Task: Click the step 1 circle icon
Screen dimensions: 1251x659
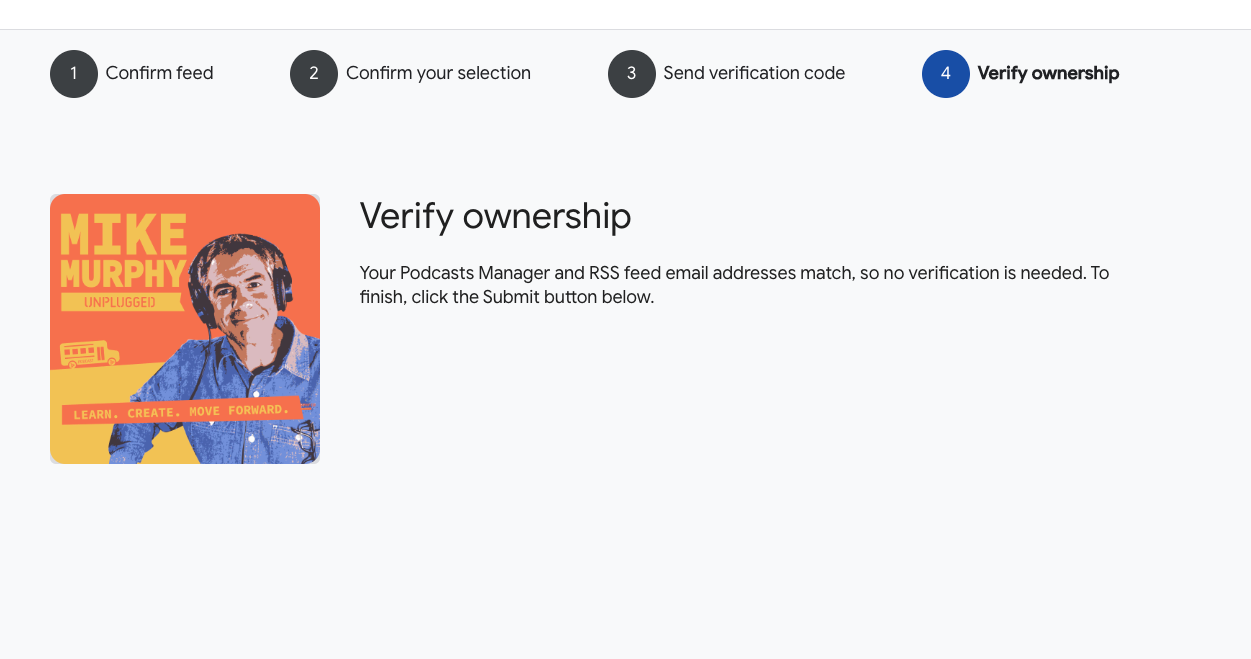Action: pos(74,74)
